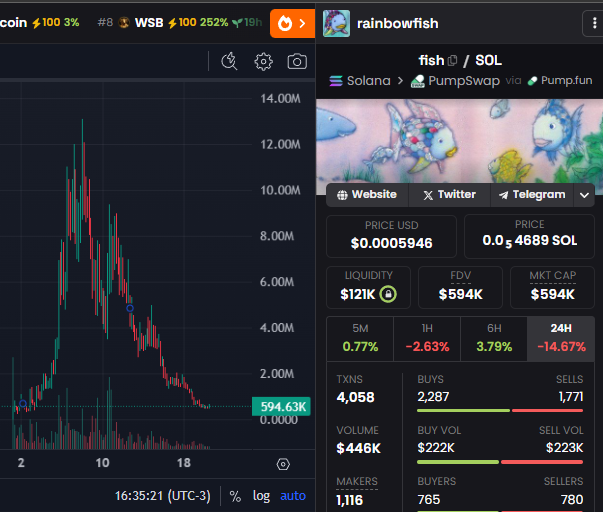Screen dimensions: 603x512
Task: Open the orange trending flame button
Action: (x=292, y=23)
